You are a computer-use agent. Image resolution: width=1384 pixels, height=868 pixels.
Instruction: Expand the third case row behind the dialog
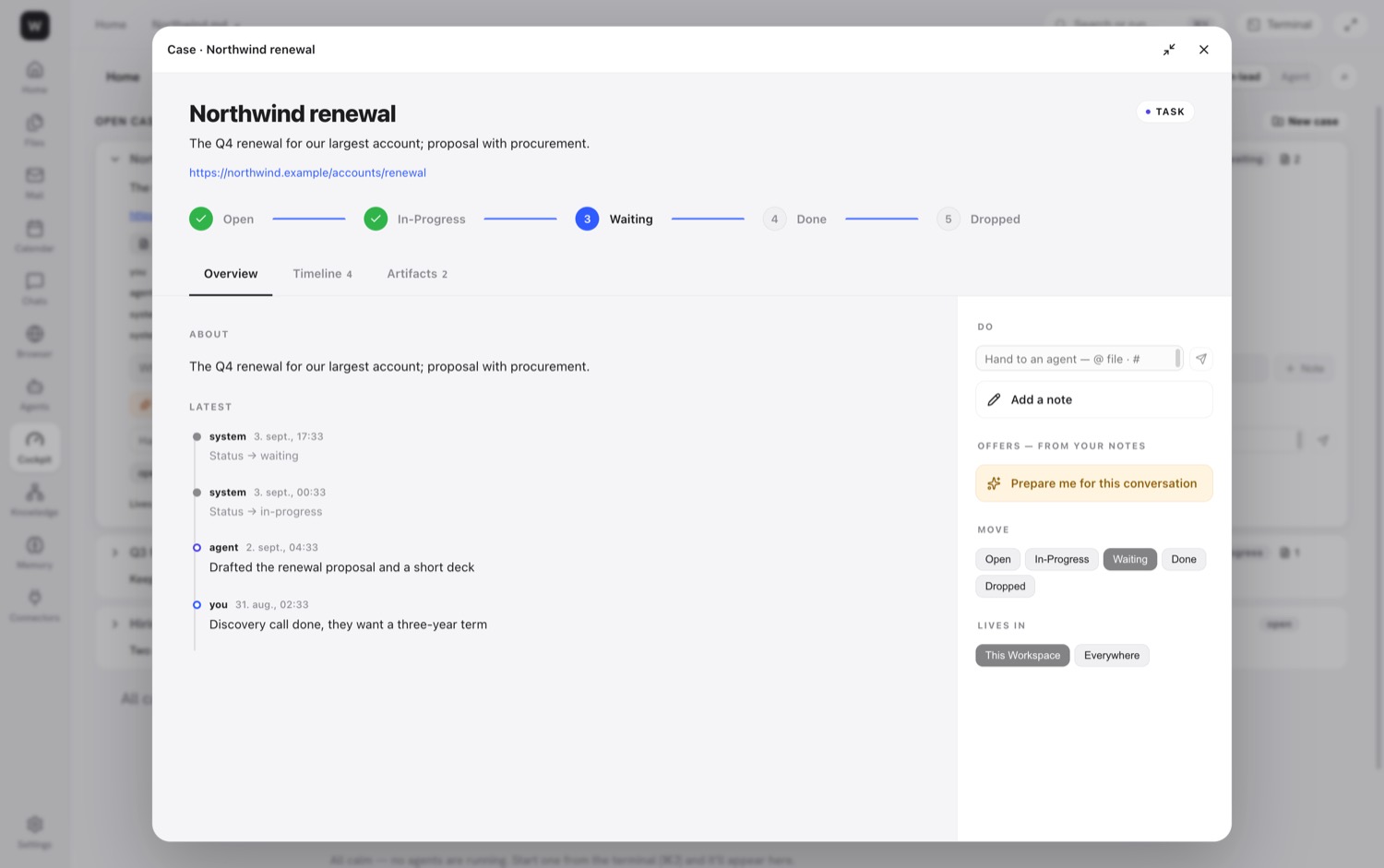pyautogui.click(x=114, y=624)
